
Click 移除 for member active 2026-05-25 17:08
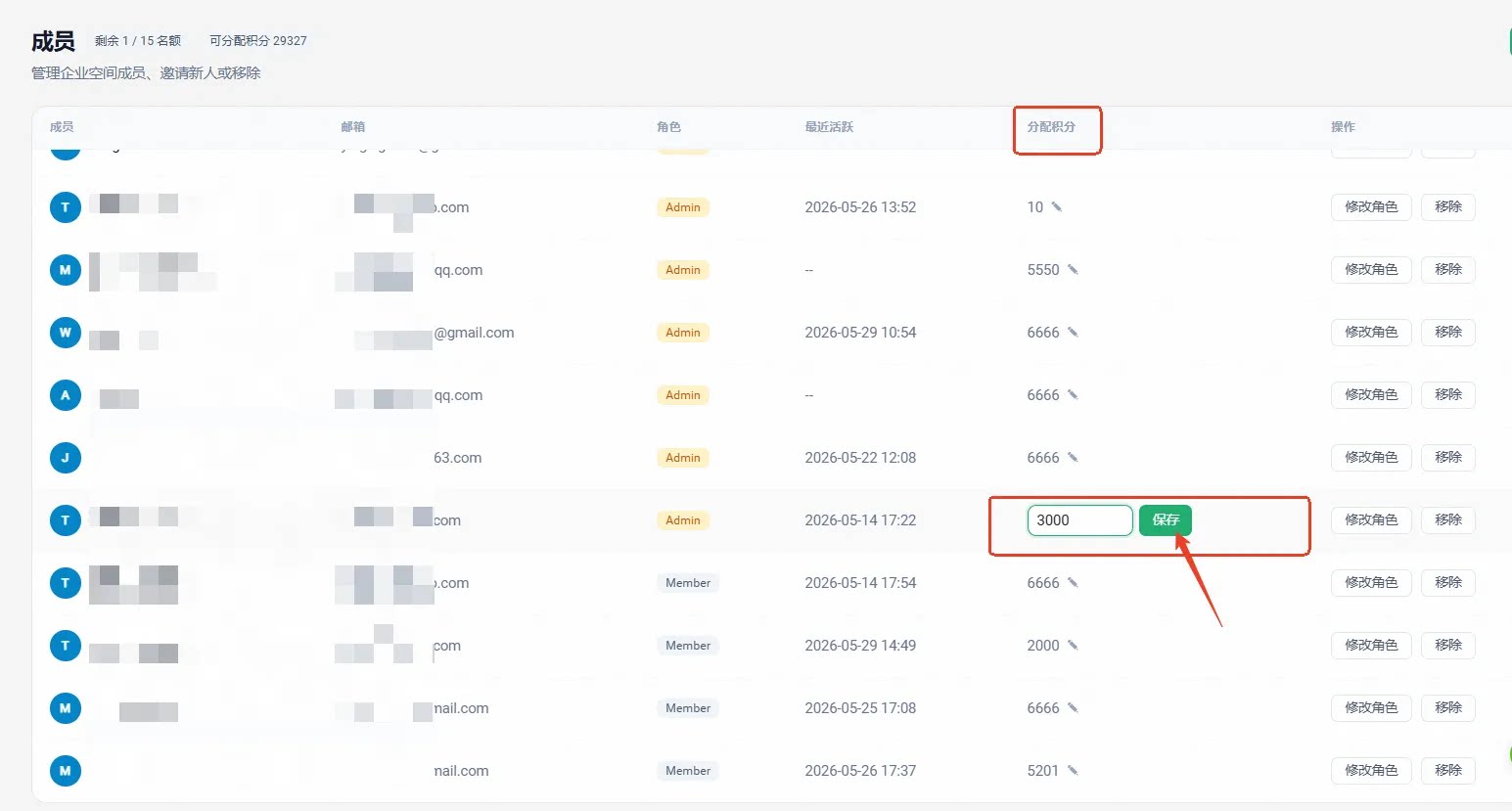pyautogui.click(x=1448, y=708)
